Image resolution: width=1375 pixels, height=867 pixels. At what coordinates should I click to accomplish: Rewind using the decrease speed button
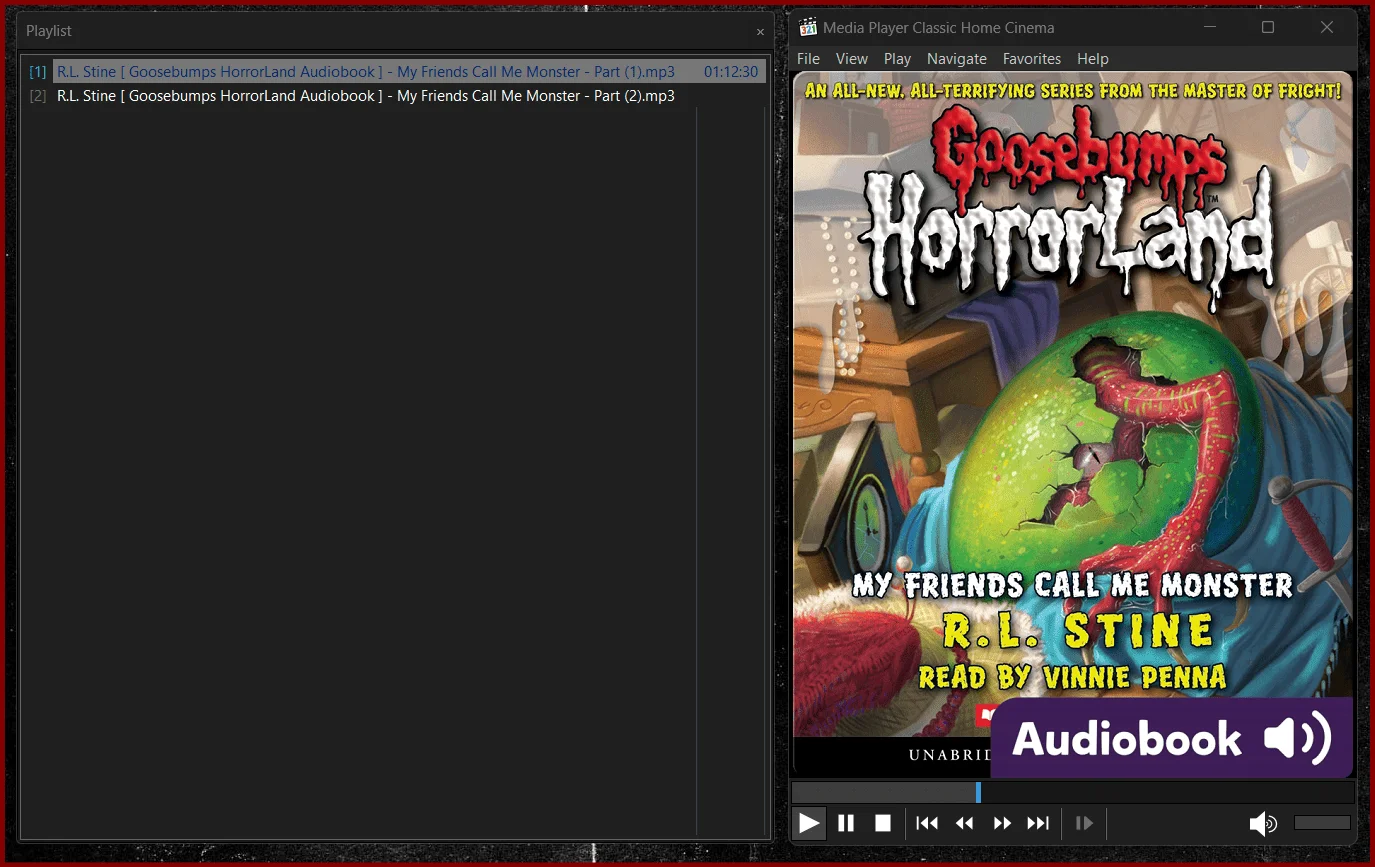(964, 823)
